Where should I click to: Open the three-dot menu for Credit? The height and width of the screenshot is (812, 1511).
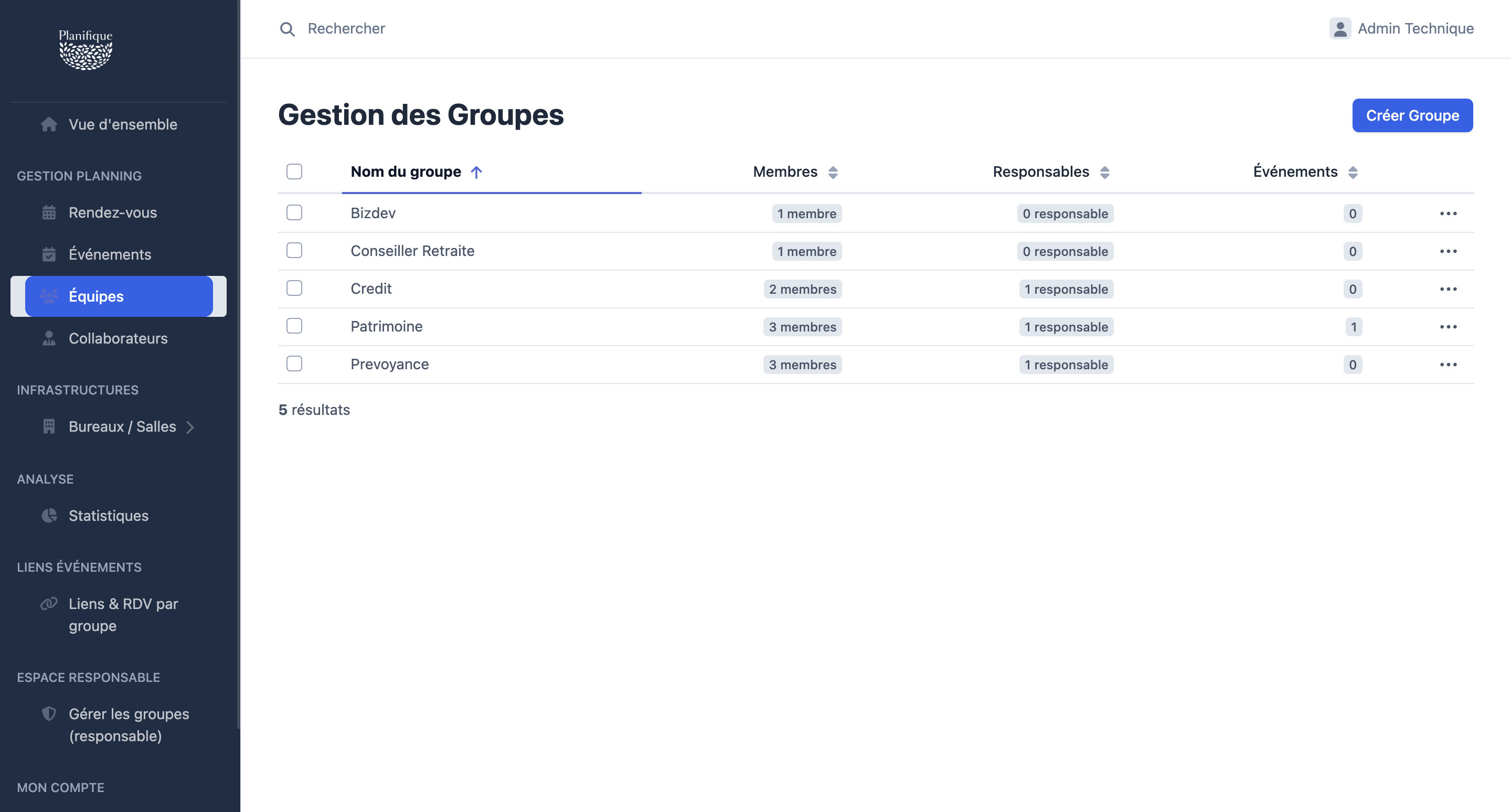(x=1448, y=289)
